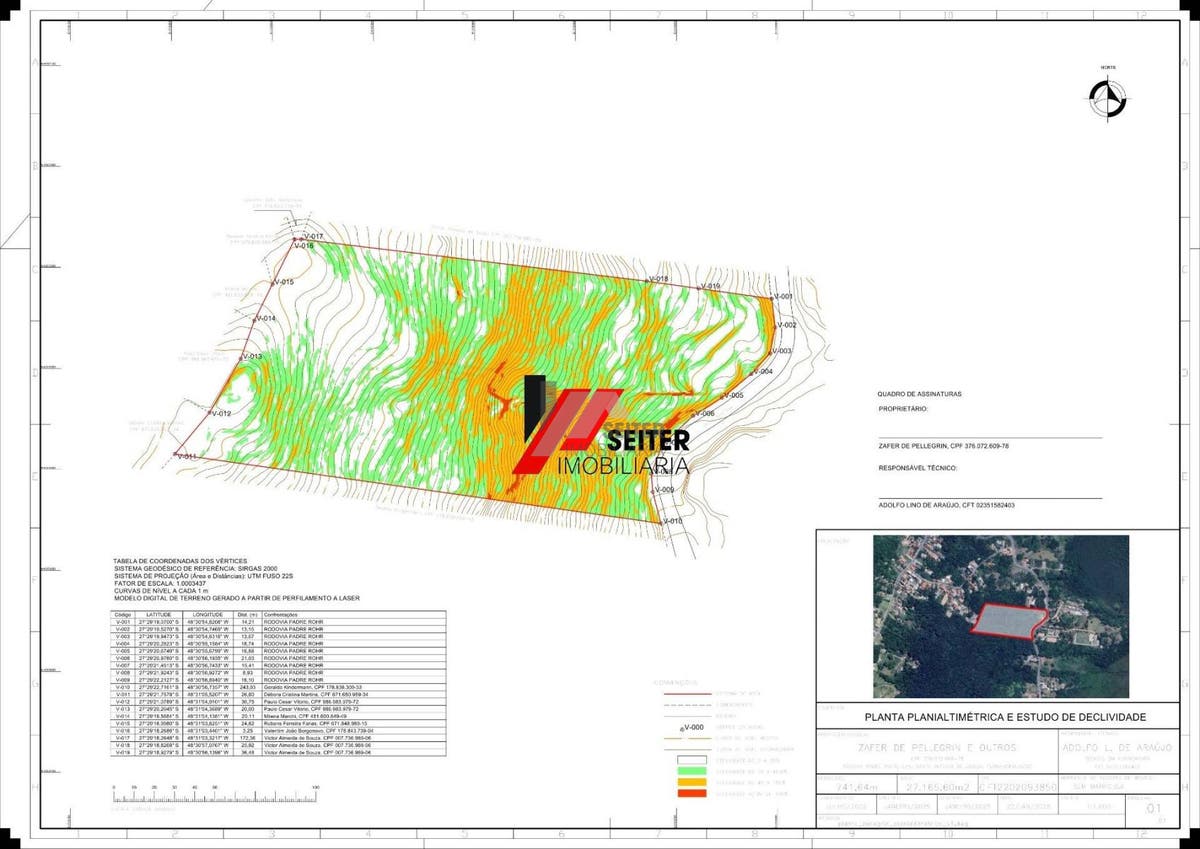Click vertex marker V-011 on the plan
Image resolution: width=1200 pixels, height=849 pixels.
(185, 456)
